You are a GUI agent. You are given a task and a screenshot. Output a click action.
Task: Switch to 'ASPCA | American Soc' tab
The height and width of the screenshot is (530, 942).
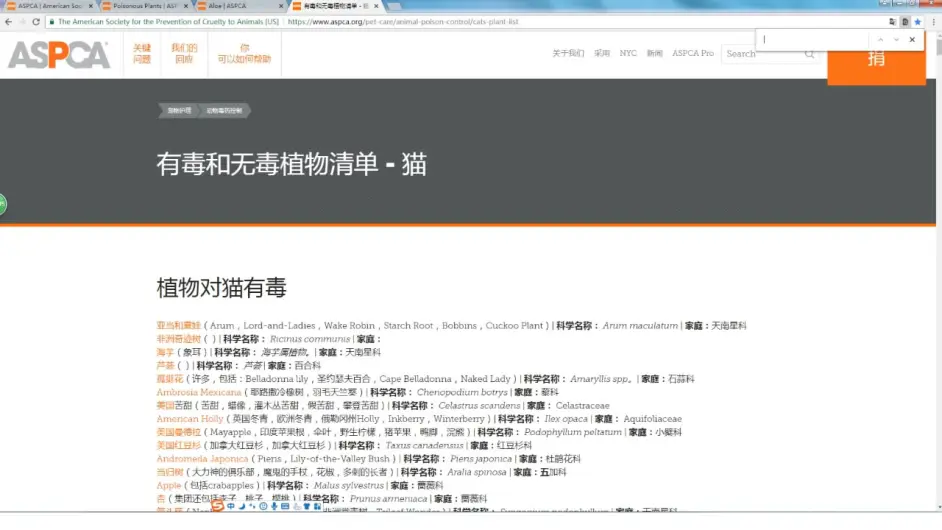pyautogui.click(x=48, y=6)
